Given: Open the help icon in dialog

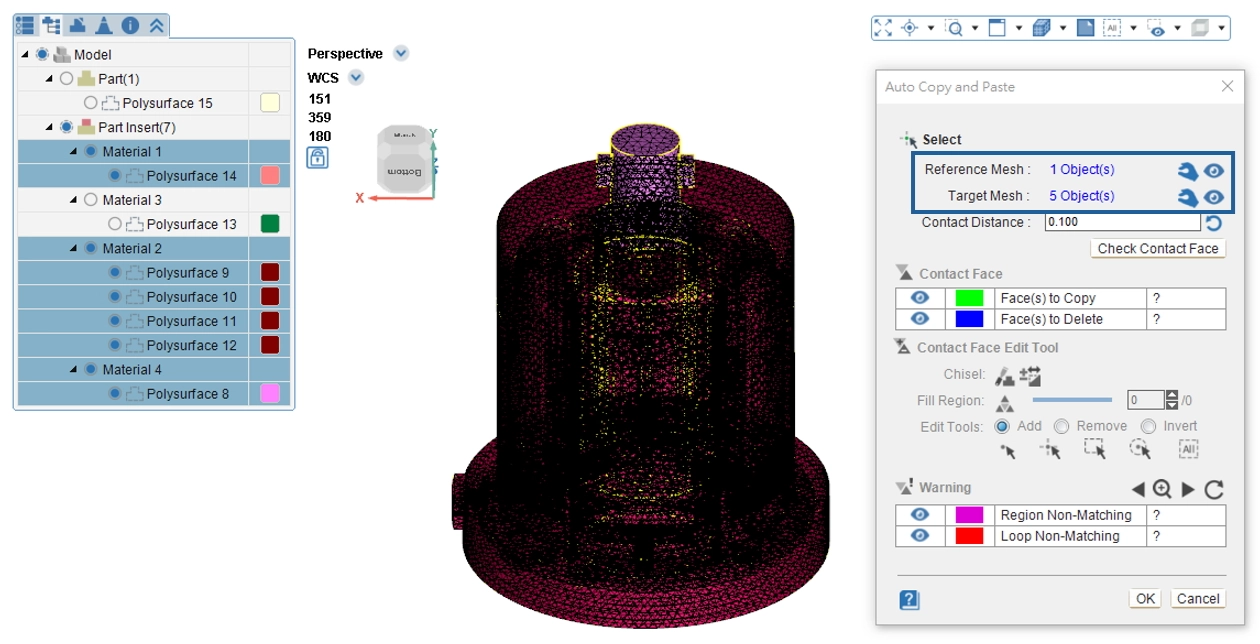Looking at the screenshot, I should pos(909,599).
